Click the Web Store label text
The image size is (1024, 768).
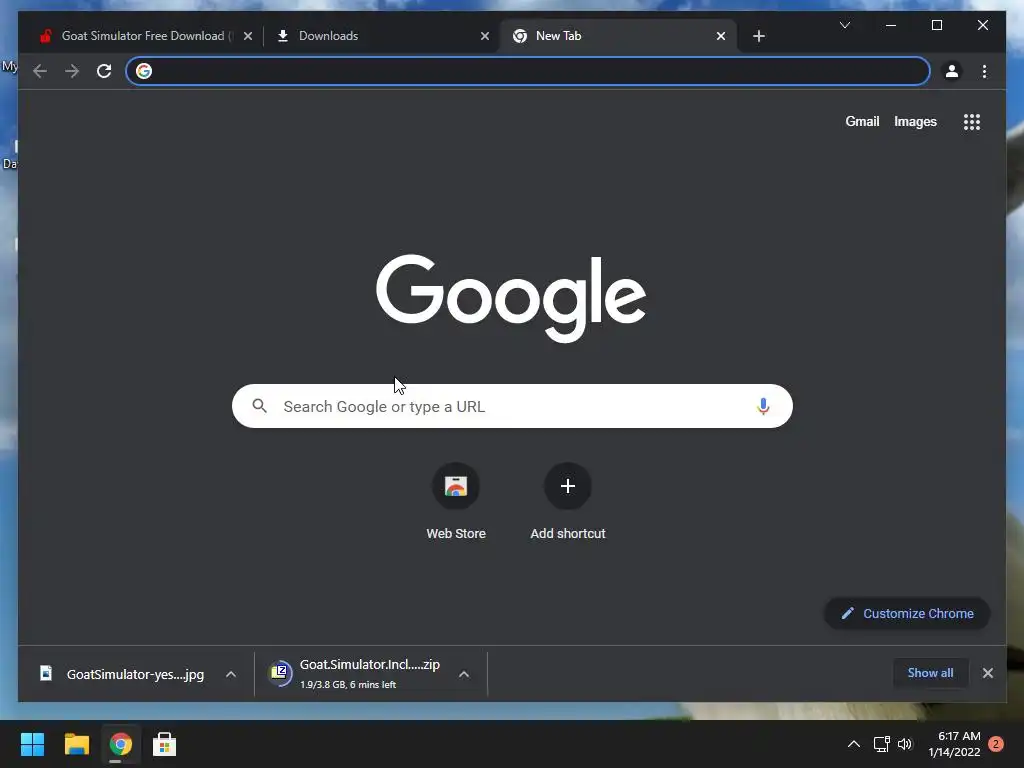456,534
